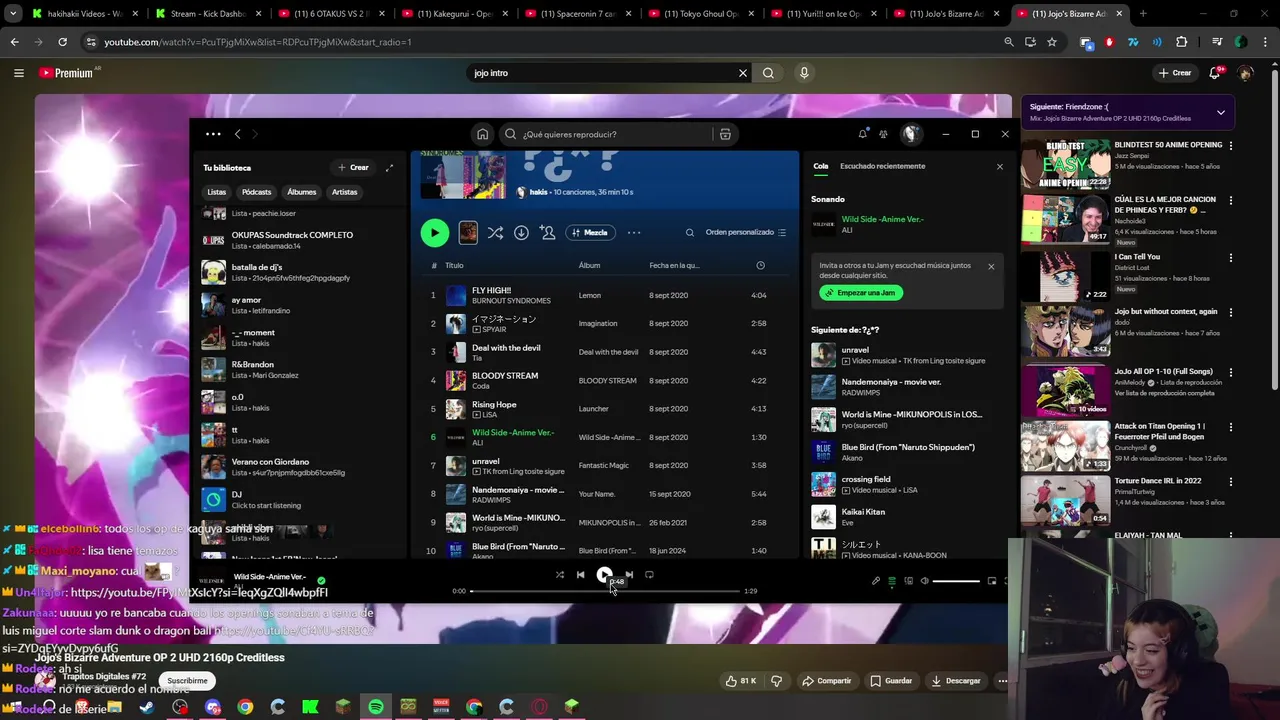Image resolution: width=1280 pixels, height=720 pixels.
Task: Adjust the Spotify volume slider
Action: pos(956,581)
